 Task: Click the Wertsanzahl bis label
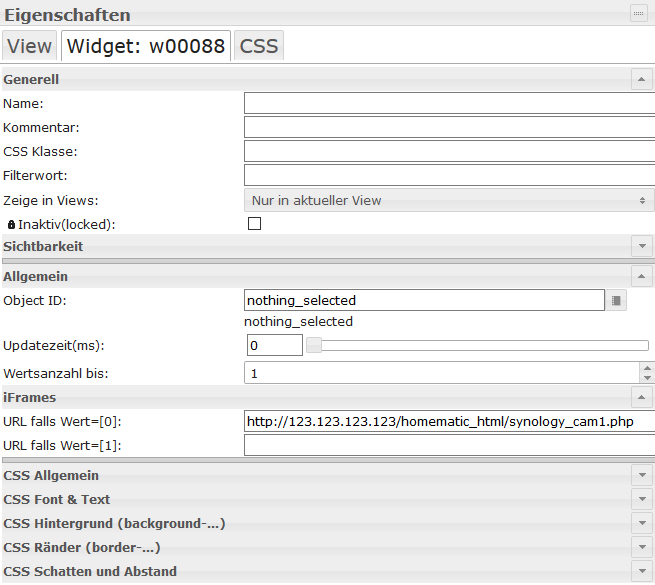56,373
